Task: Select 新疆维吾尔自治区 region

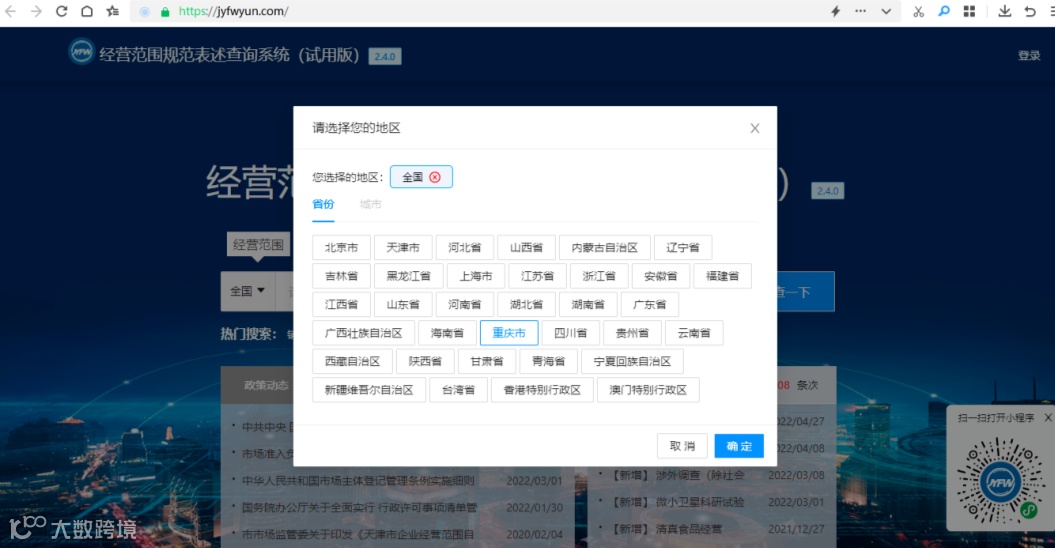Action: pyautogui.click(x=369, y=390)
